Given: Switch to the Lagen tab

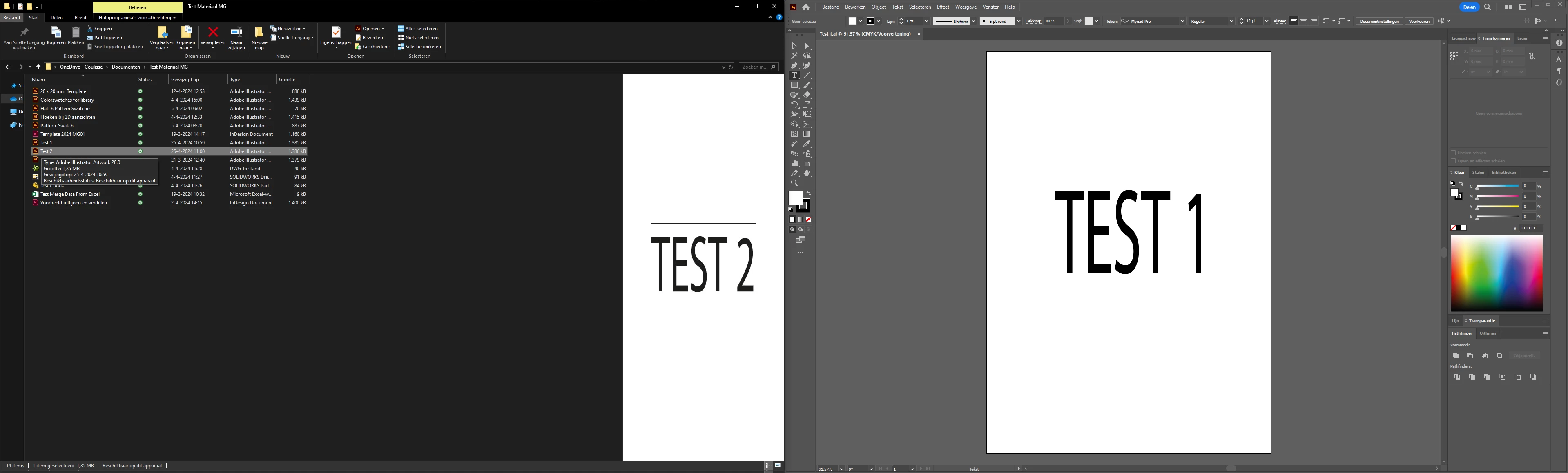Looking at the screenshot, I should [x=1522, y=38].
